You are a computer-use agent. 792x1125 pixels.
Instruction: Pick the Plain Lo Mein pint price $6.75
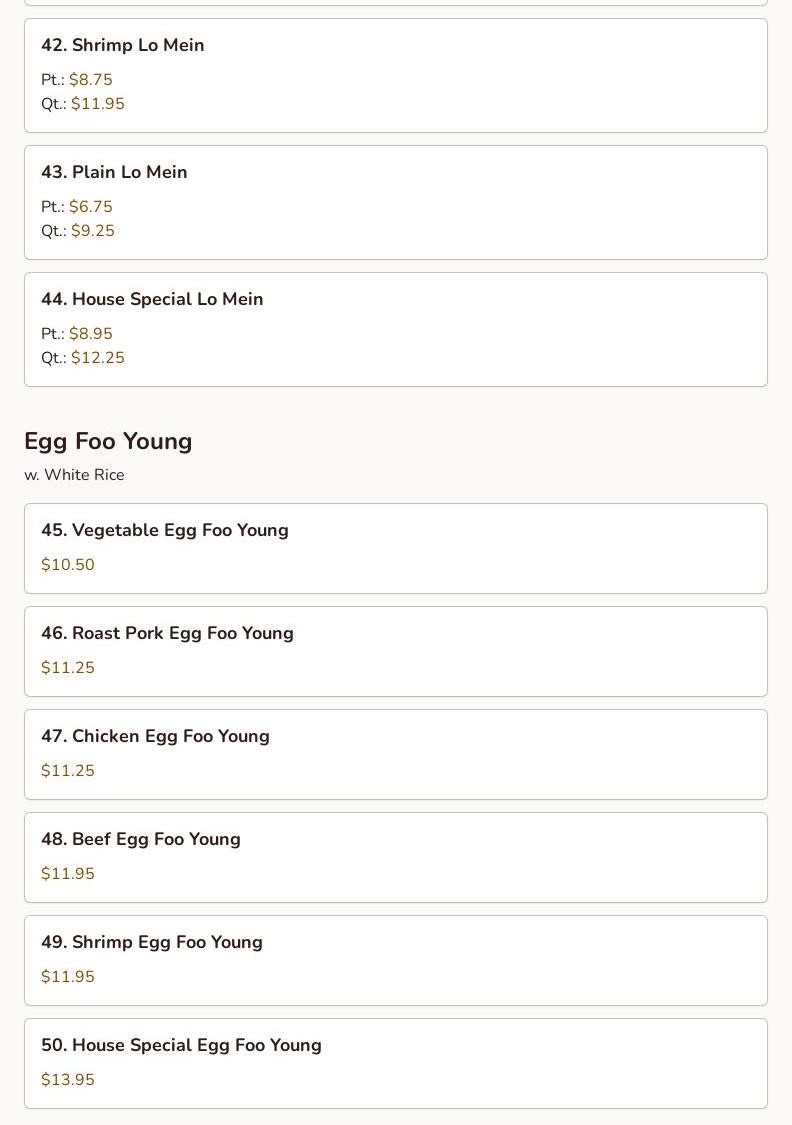[x=90, y=207]
